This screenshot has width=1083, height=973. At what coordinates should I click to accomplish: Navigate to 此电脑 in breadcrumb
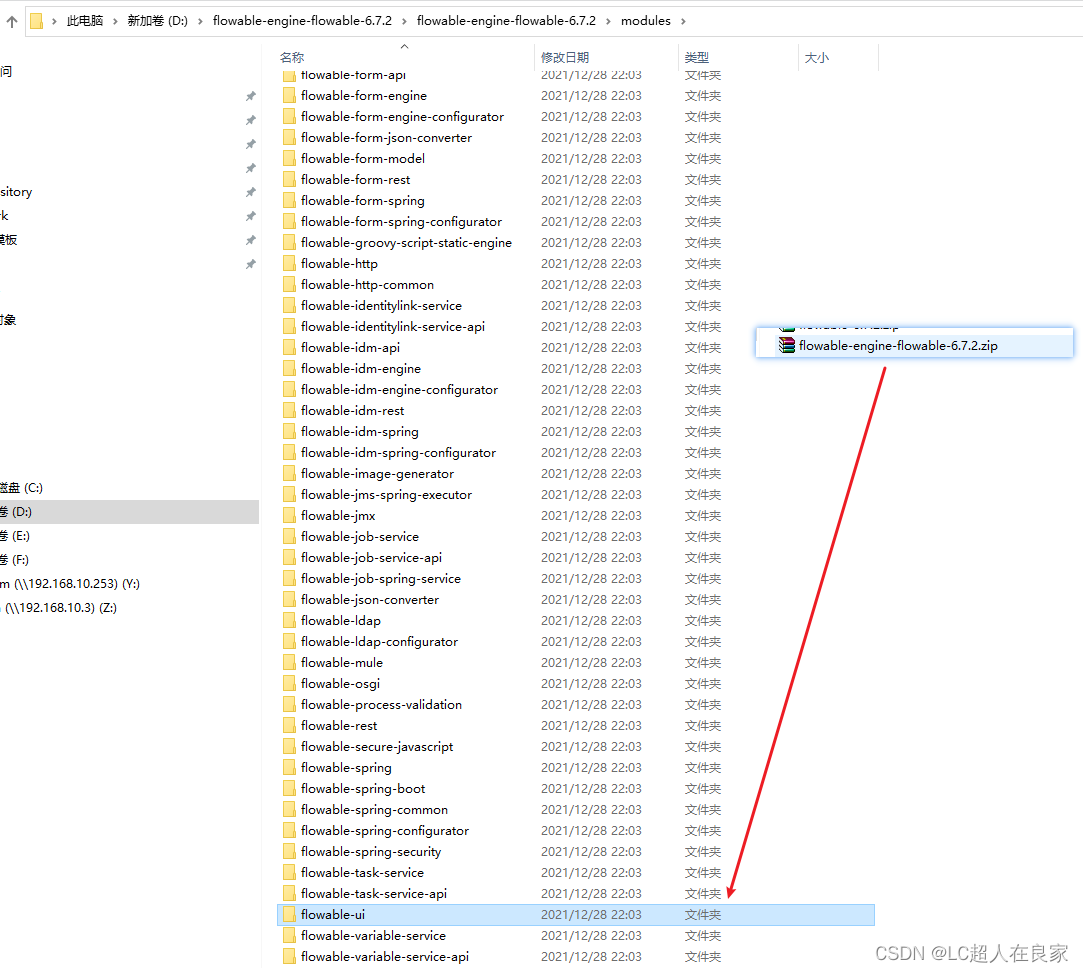point(85,21)
